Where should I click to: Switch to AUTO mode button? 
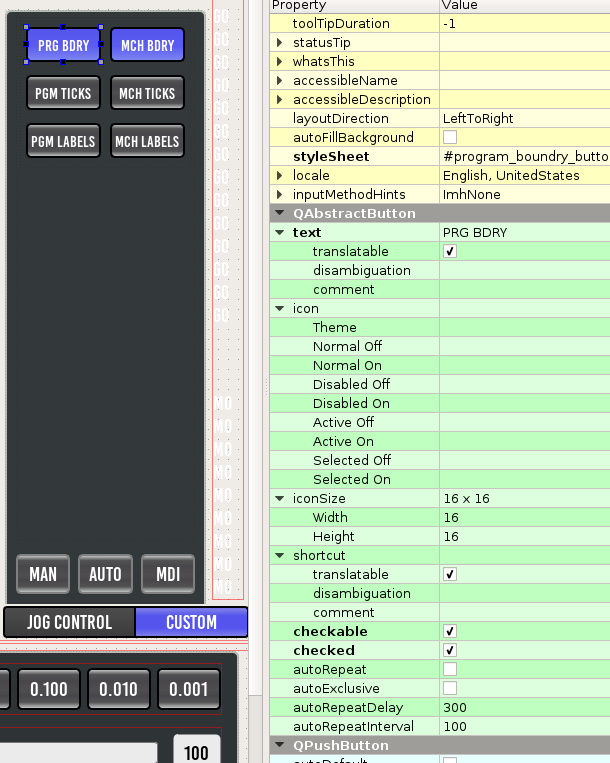(x=105, y=574)
